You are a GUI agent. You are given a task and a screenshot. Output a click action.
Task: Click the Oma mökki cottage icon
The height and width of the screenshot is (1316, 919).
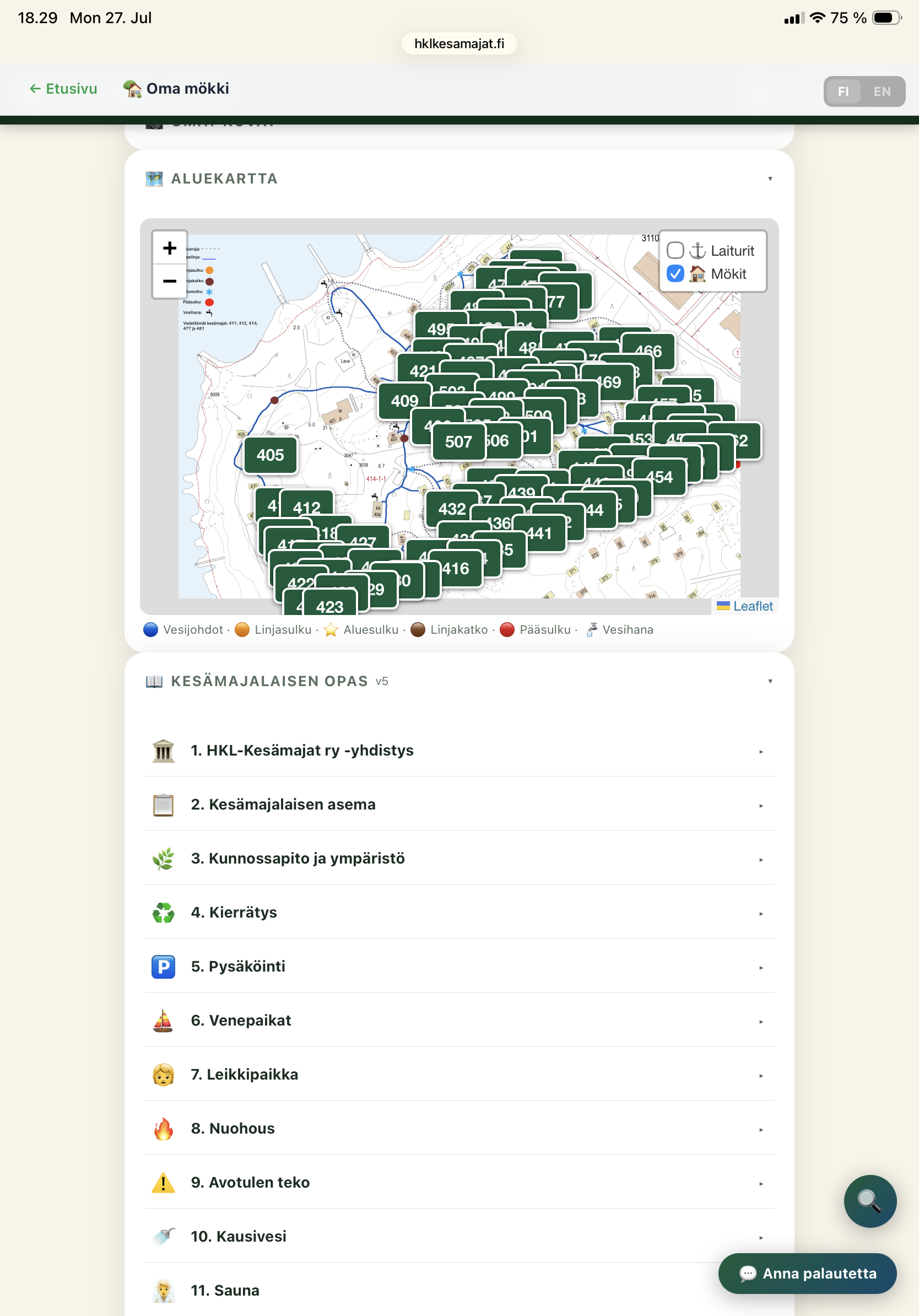click(x=132, y=89)
